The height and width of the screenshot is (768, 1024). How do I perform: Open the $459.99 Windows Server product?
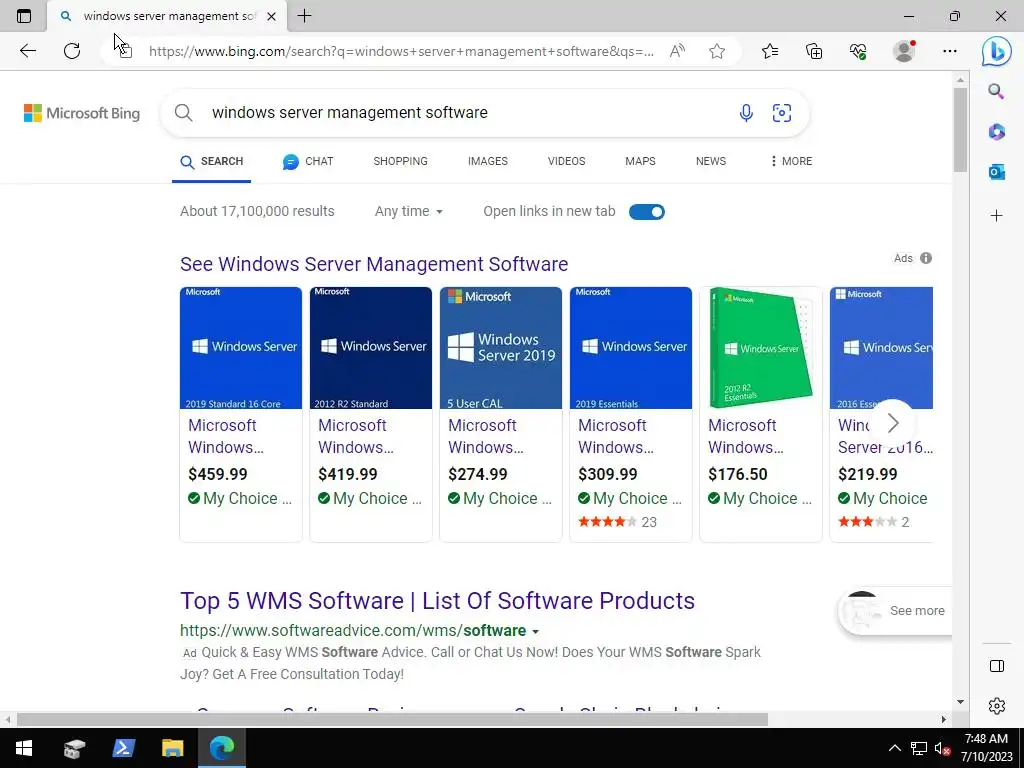point(241,415)
